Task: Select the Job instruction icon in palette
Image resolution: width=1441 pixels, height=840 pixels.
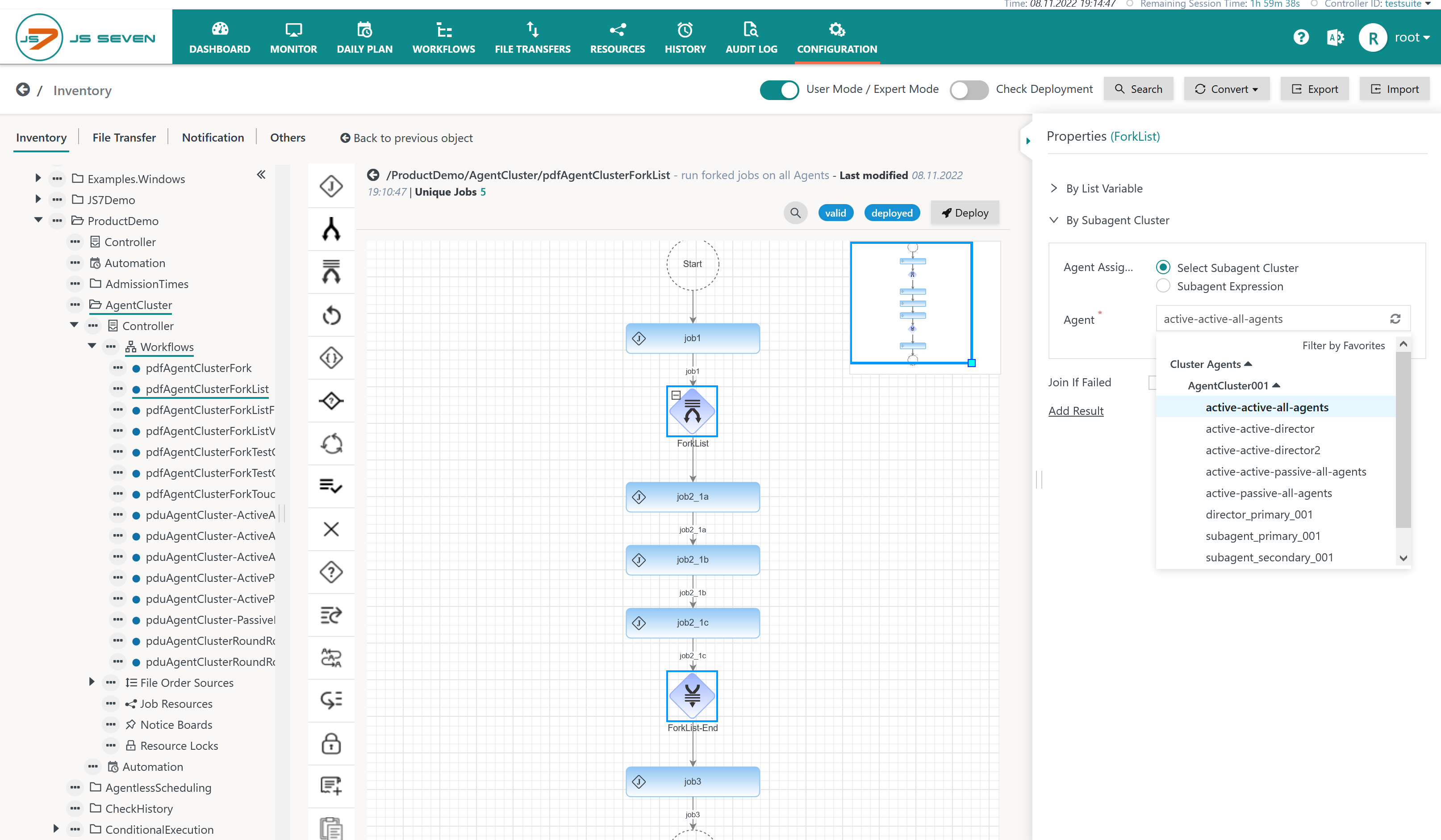Action: (331, 186)
